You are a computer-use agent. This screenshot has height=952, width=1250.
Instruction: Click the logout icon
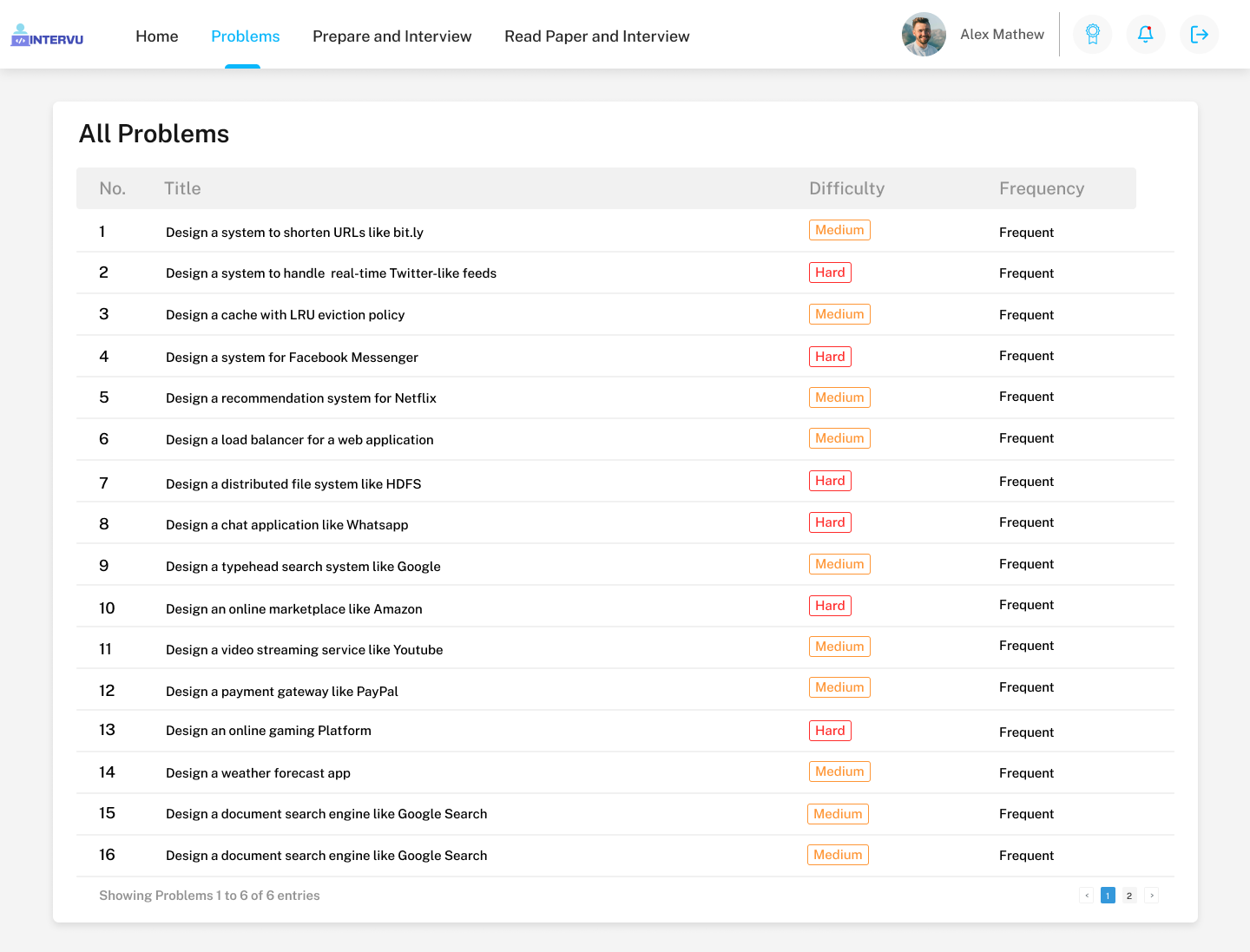(1199, 35)
